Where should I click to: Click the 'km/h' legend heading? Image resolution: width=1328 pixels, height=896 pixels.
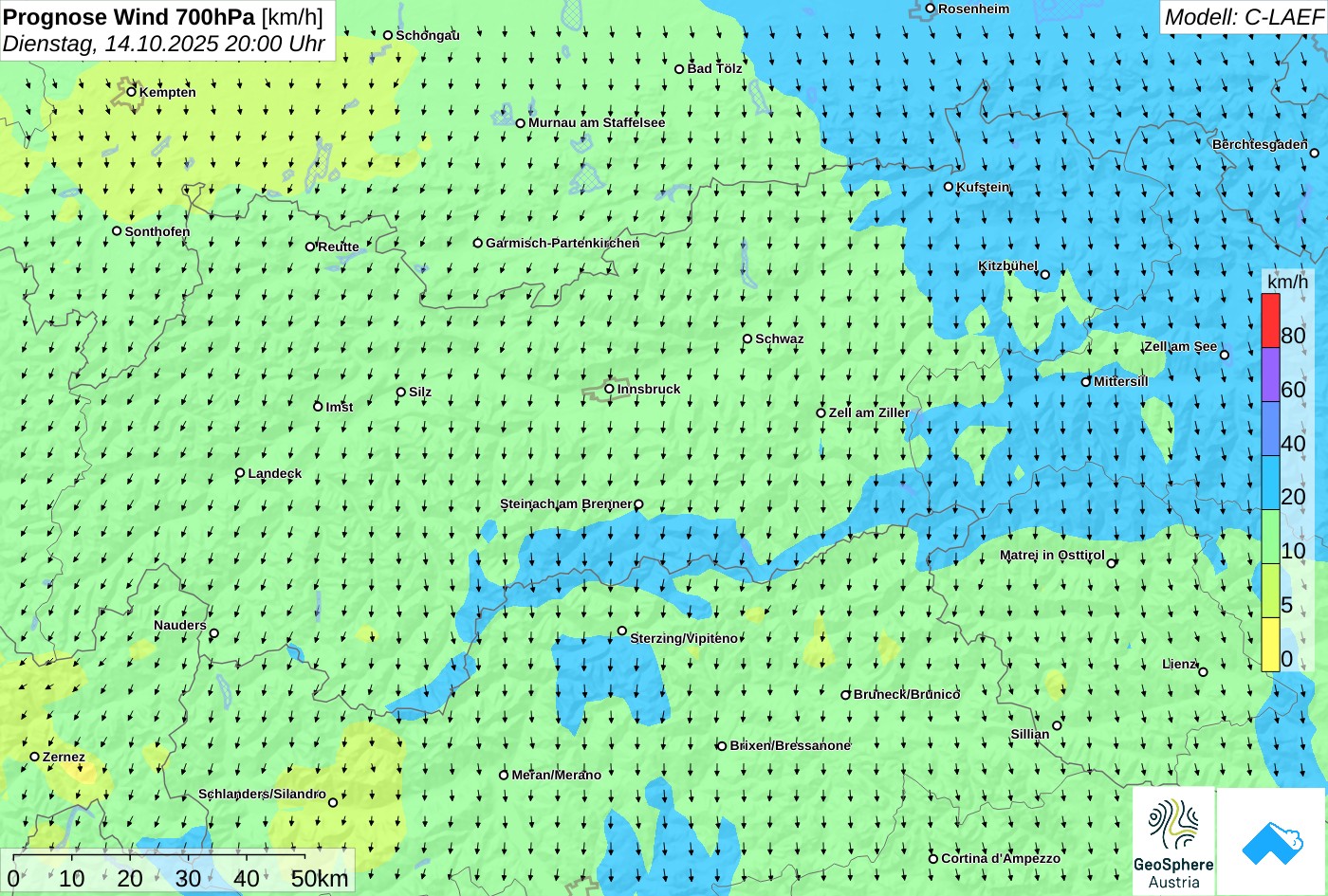[x=1288, y=282]
